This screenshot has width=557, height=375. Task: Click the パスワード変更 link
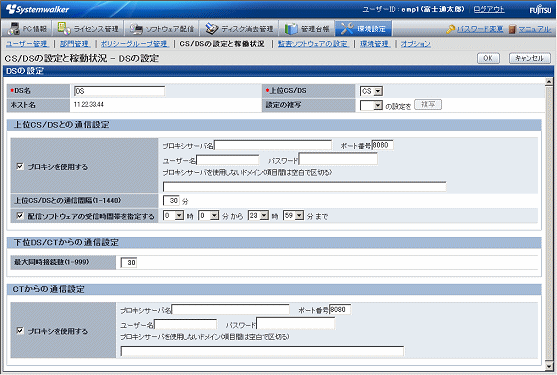[x=480, y=29]
